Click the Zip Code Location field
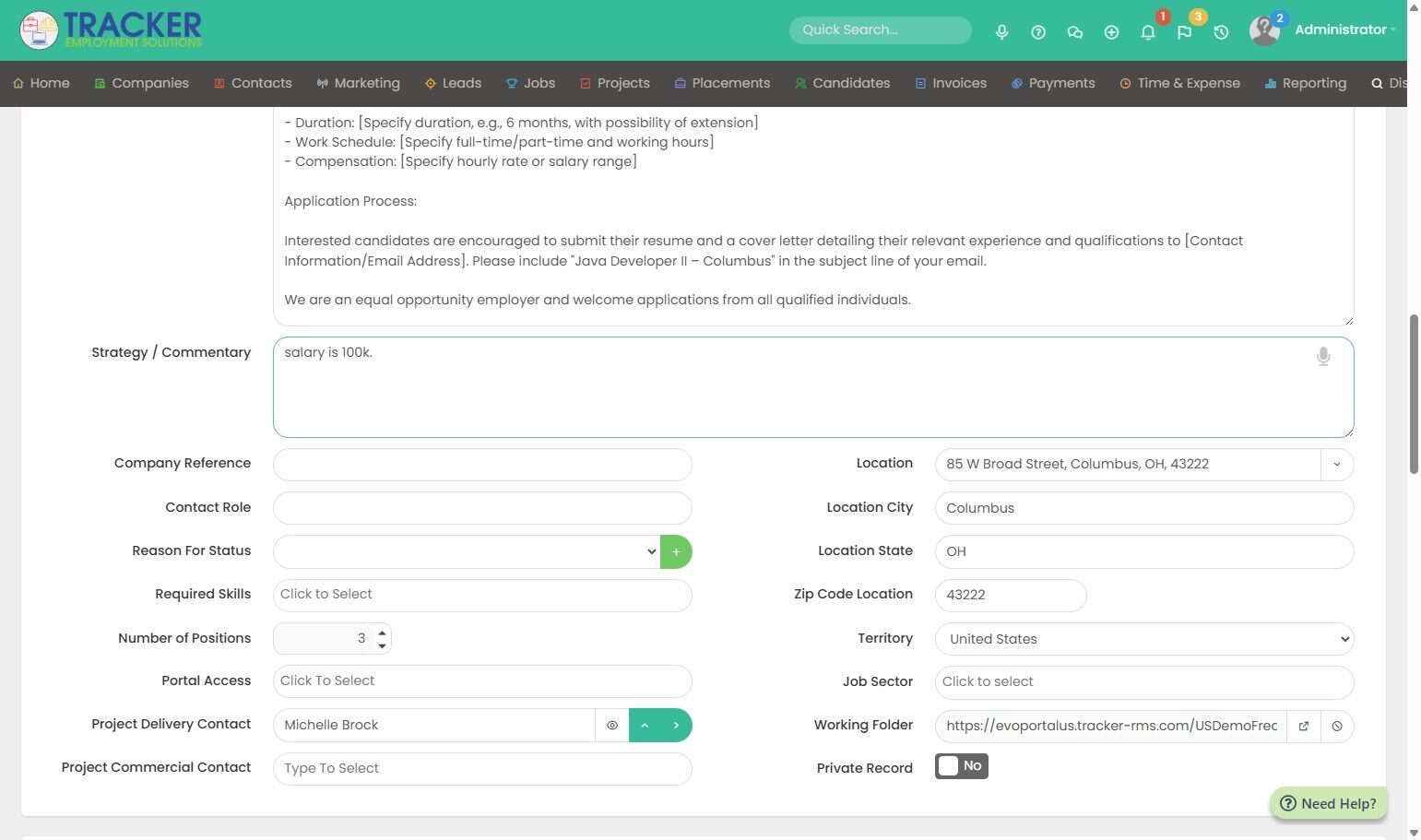This screenshot has width=1421, height=840. [1011, 595]
